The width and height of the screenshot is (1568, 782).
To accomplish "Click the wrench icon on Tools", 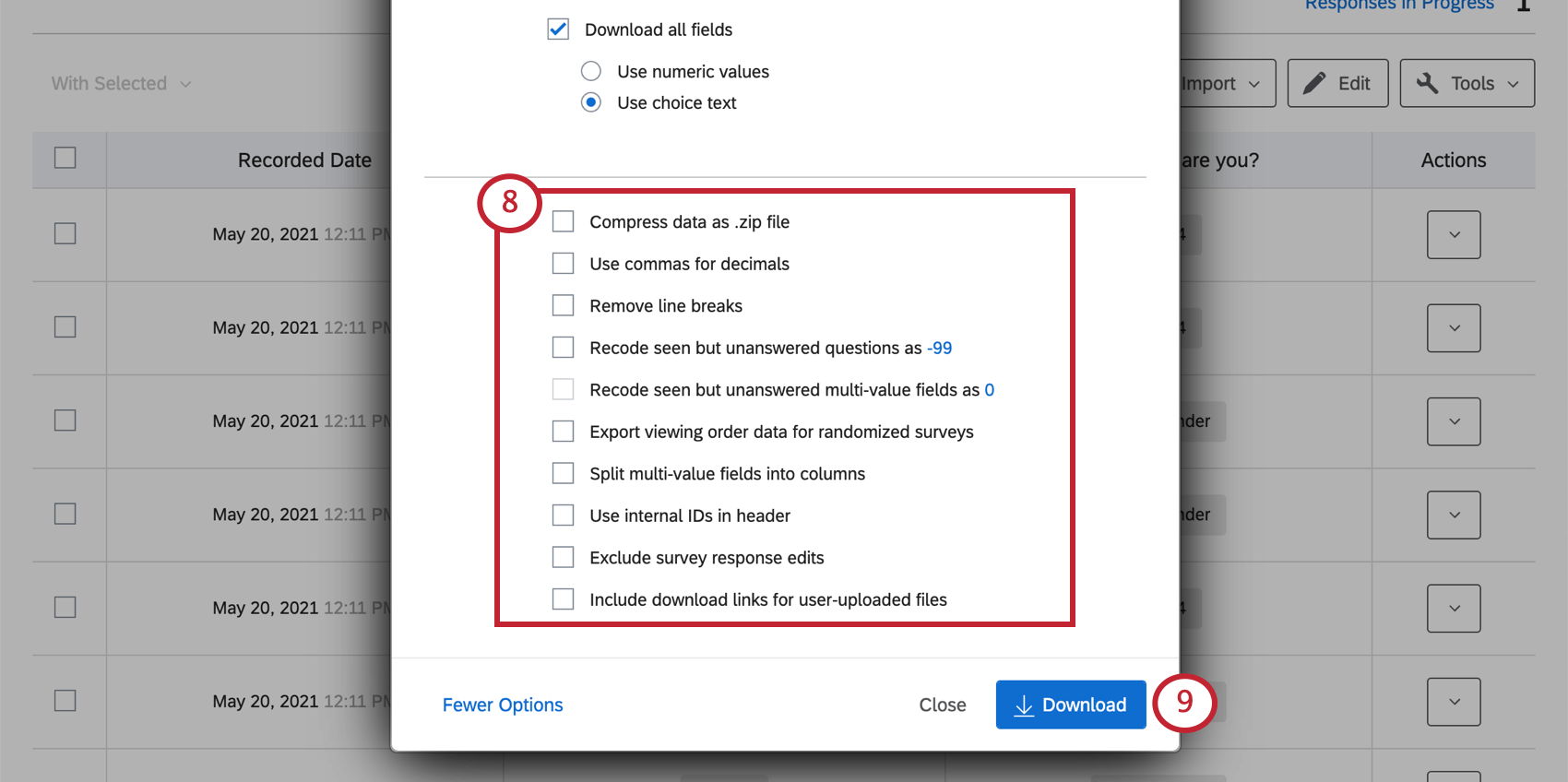I will tap(1427, 83).
